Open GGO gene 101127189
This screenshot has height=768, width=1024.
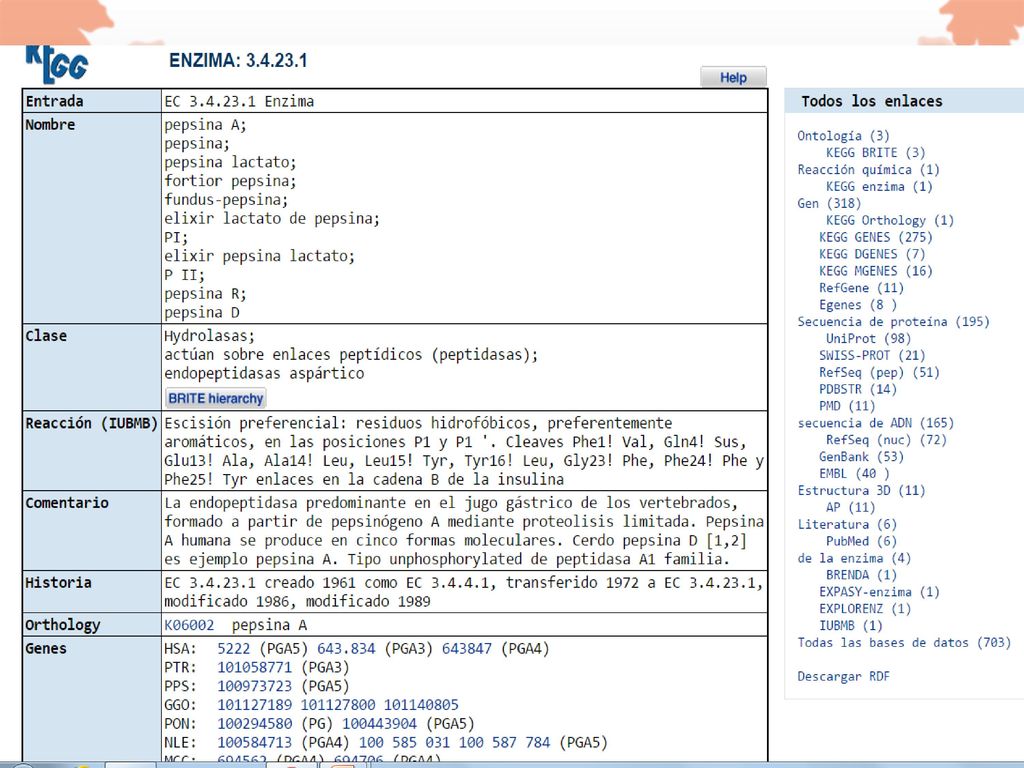(x=255, y=705)
